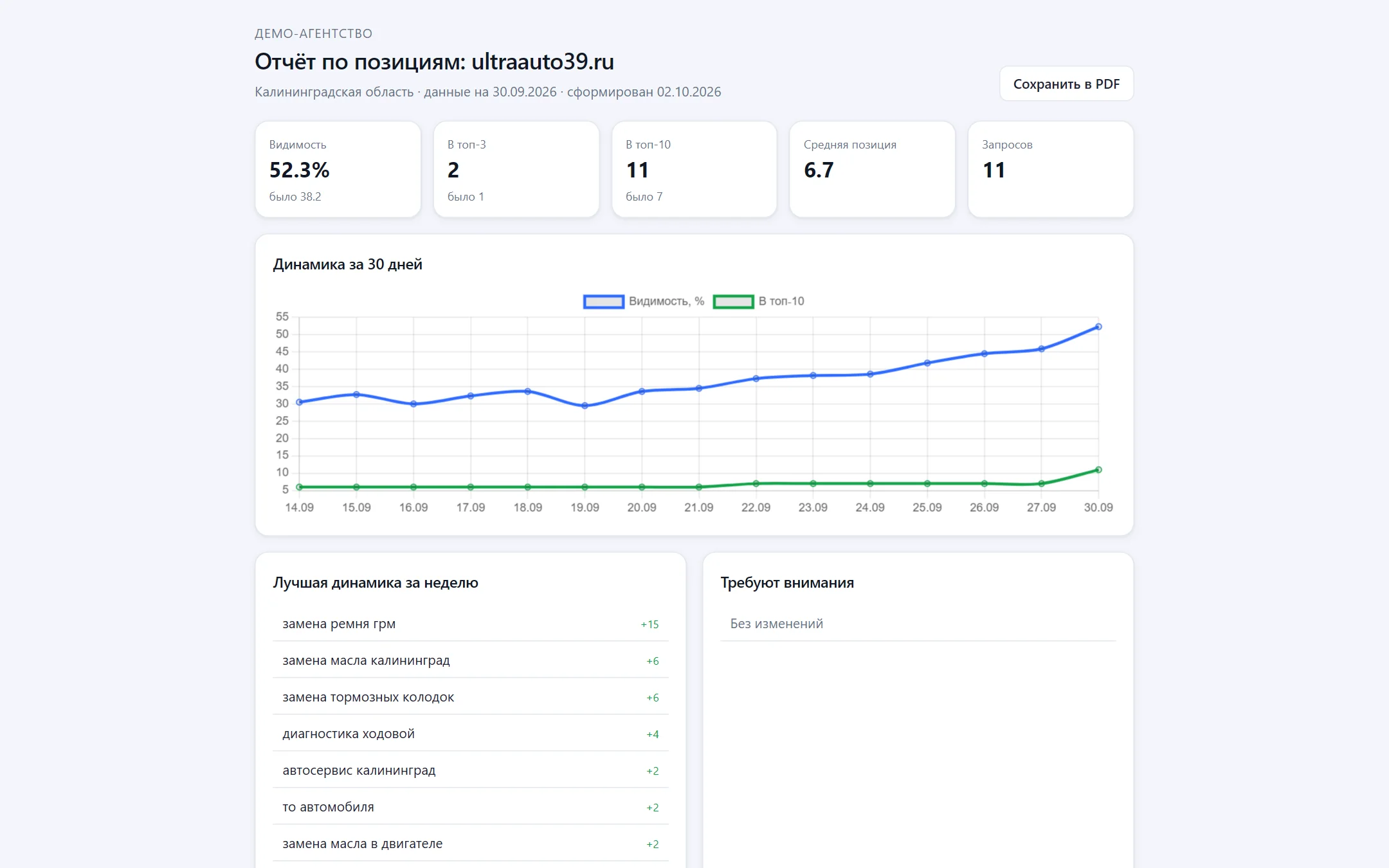Select row замена ремня грм

[x=471, y=624]
